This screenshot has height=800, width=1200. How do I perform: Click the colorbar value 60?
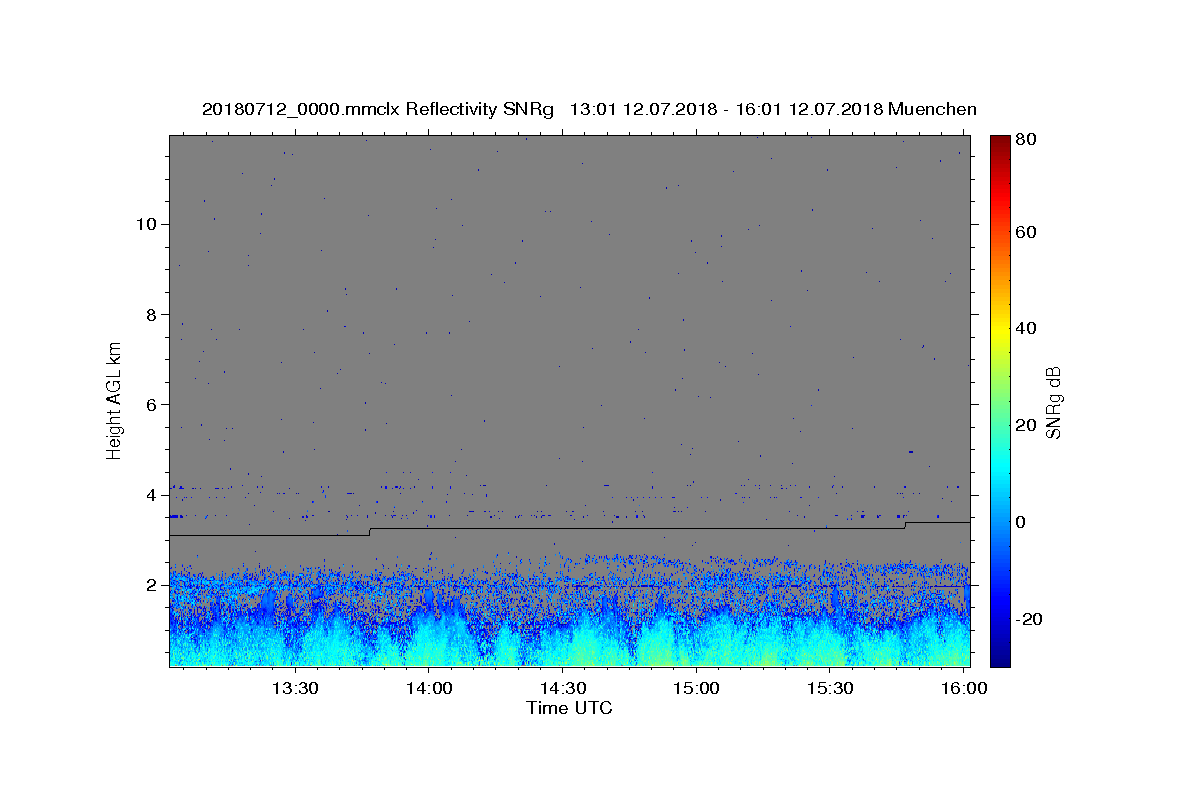1026,232
